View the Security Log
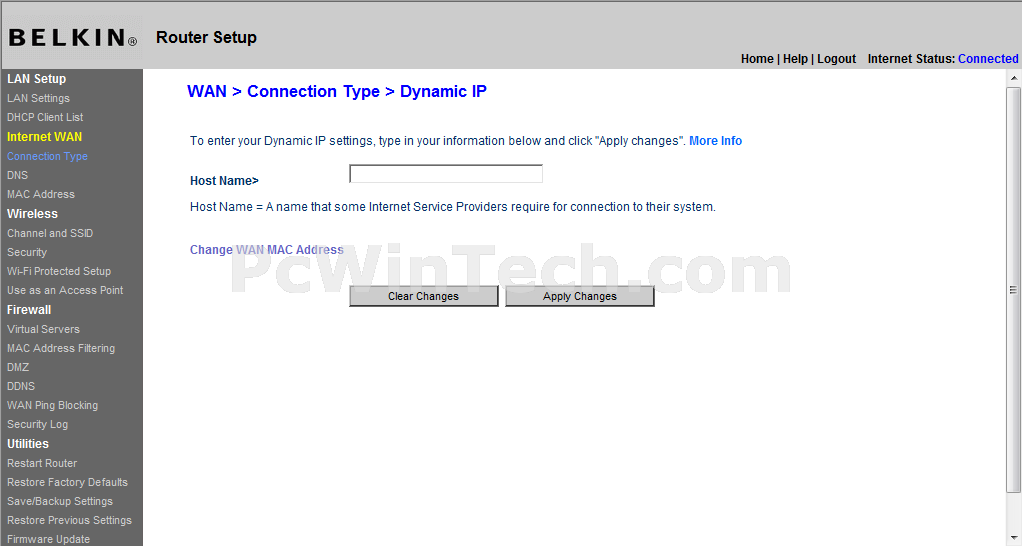 pos(37,424)
